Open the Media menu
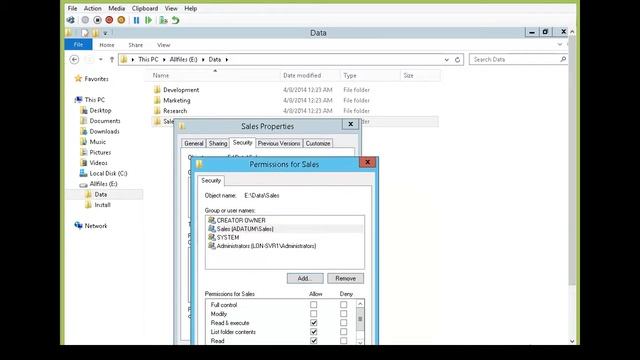This screenshot has height=360, width=640. 116,8
